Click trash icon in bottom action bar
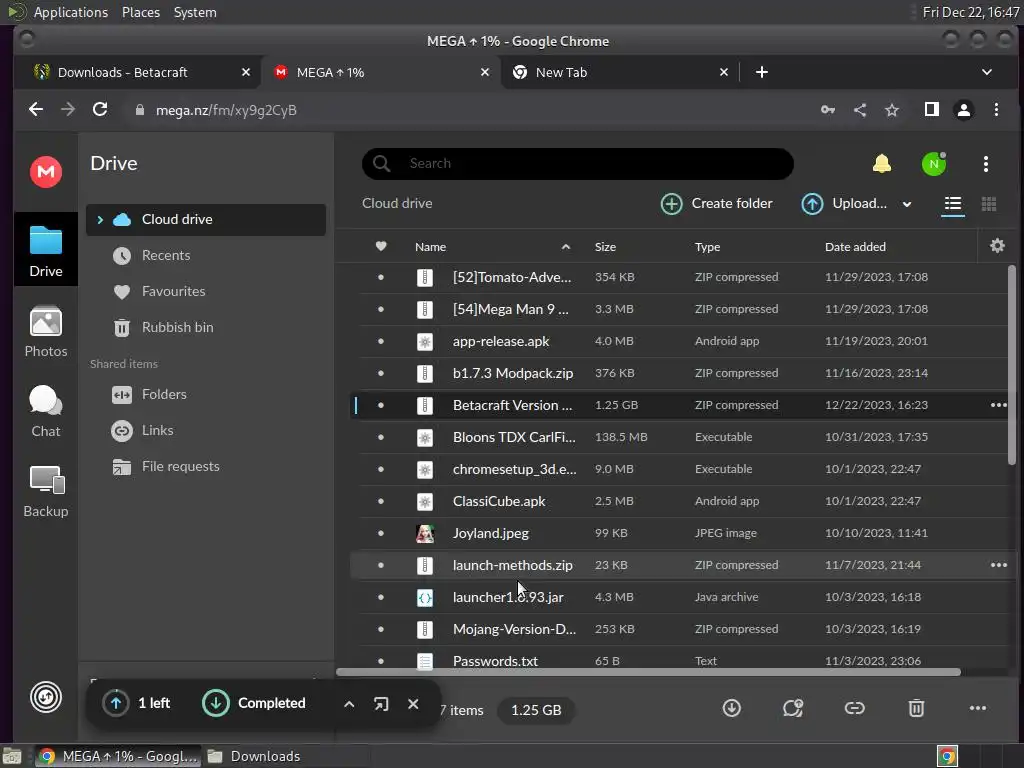This screenshot has width=1024, height=768. [916, 708]
